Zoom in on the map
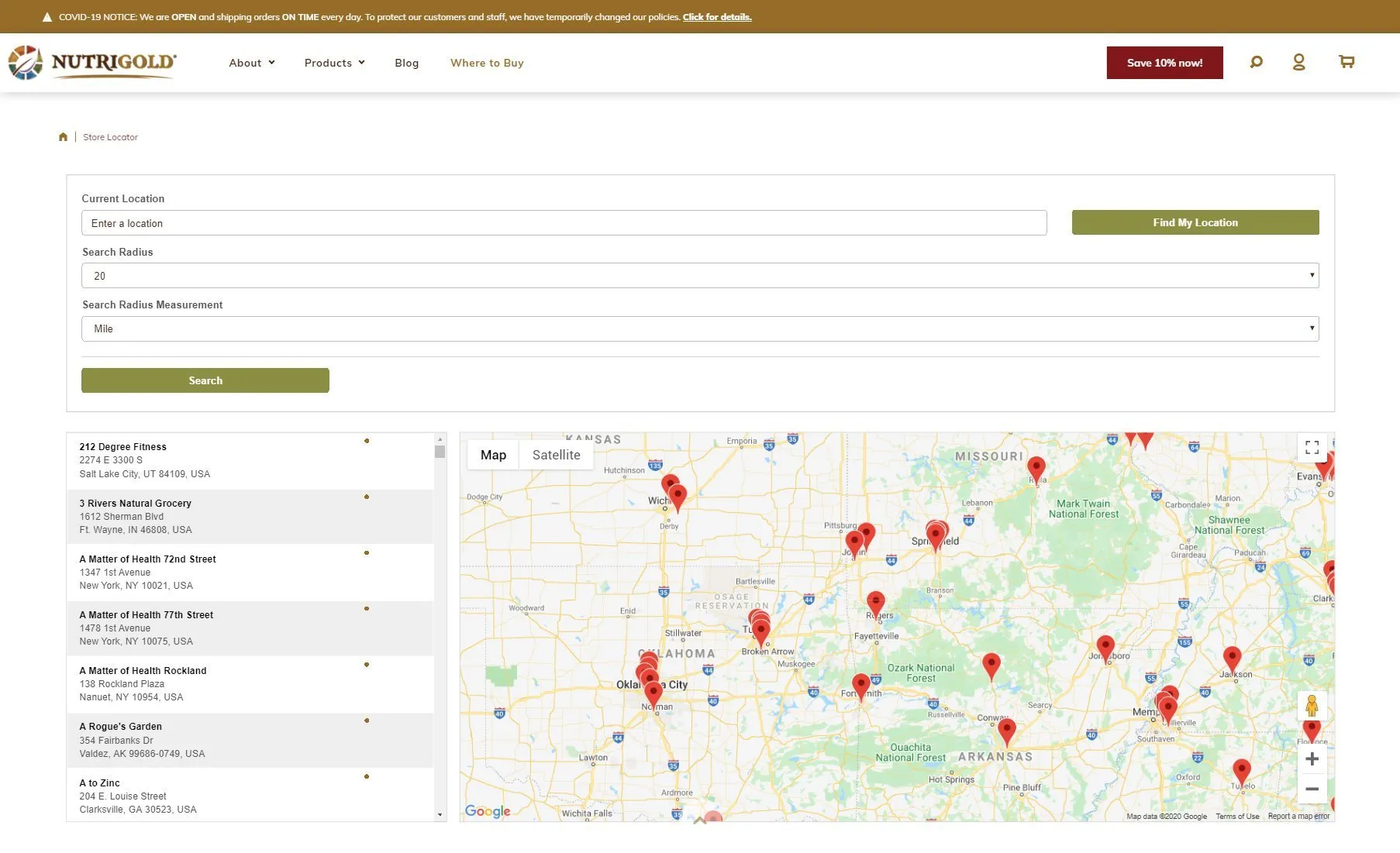 click(1312, 759)
